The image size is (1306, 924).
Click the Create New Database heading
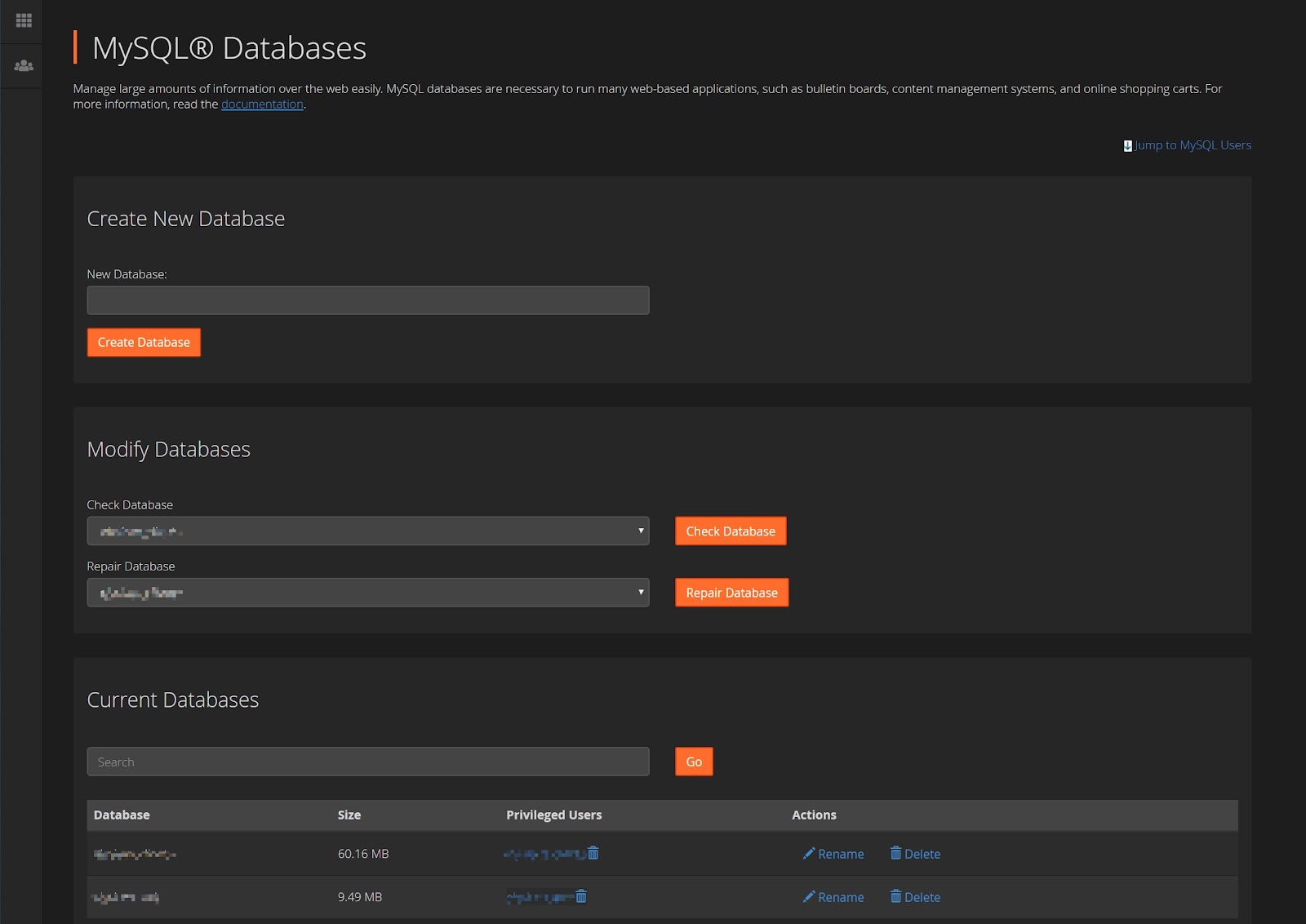click(186, 219)
